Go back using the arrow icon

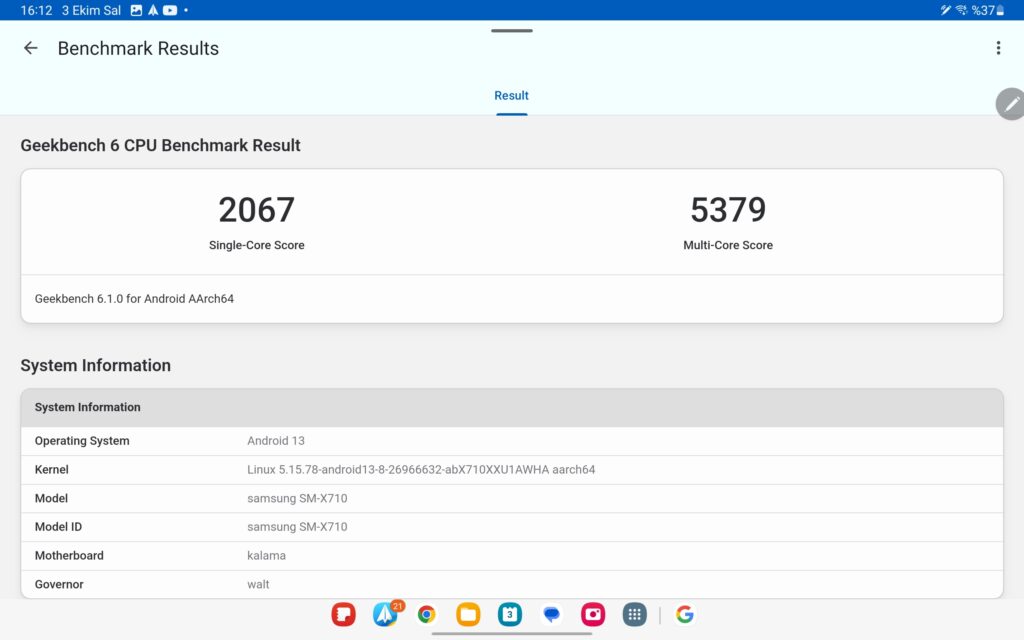click(31, 48)
